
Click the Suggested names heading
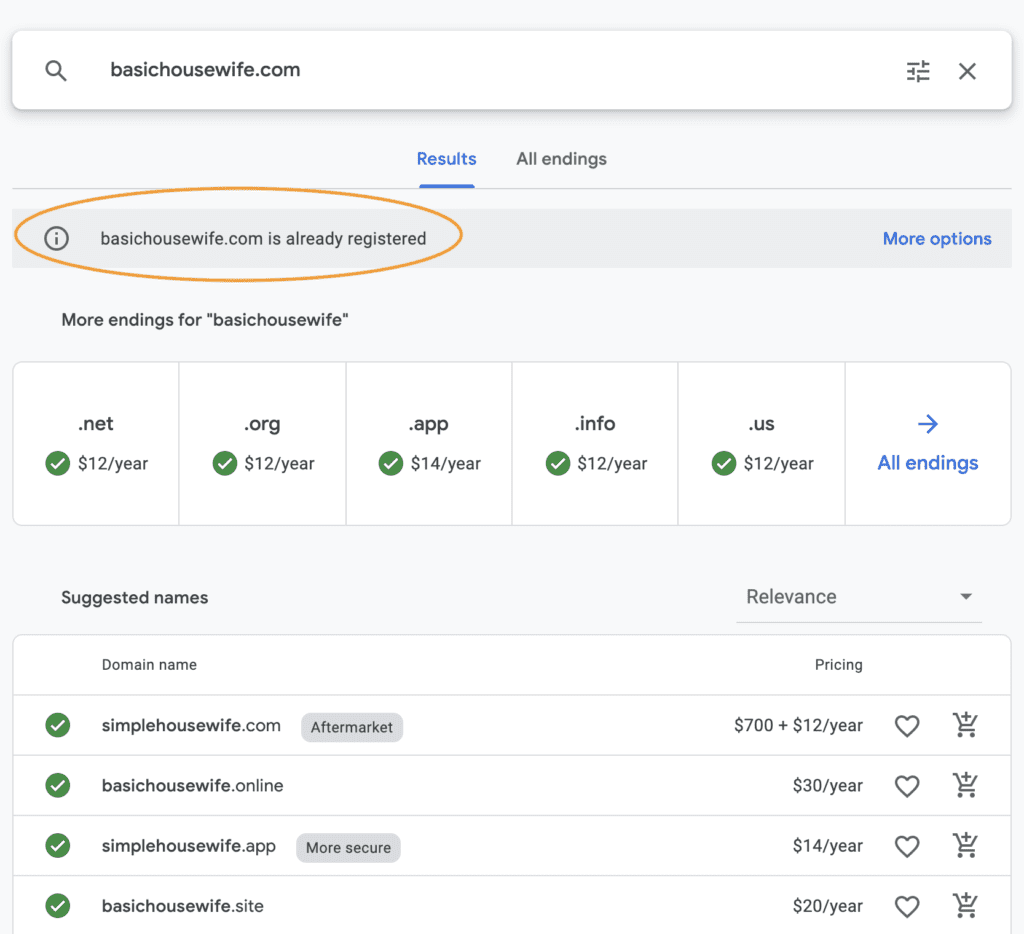click(135, 598)
